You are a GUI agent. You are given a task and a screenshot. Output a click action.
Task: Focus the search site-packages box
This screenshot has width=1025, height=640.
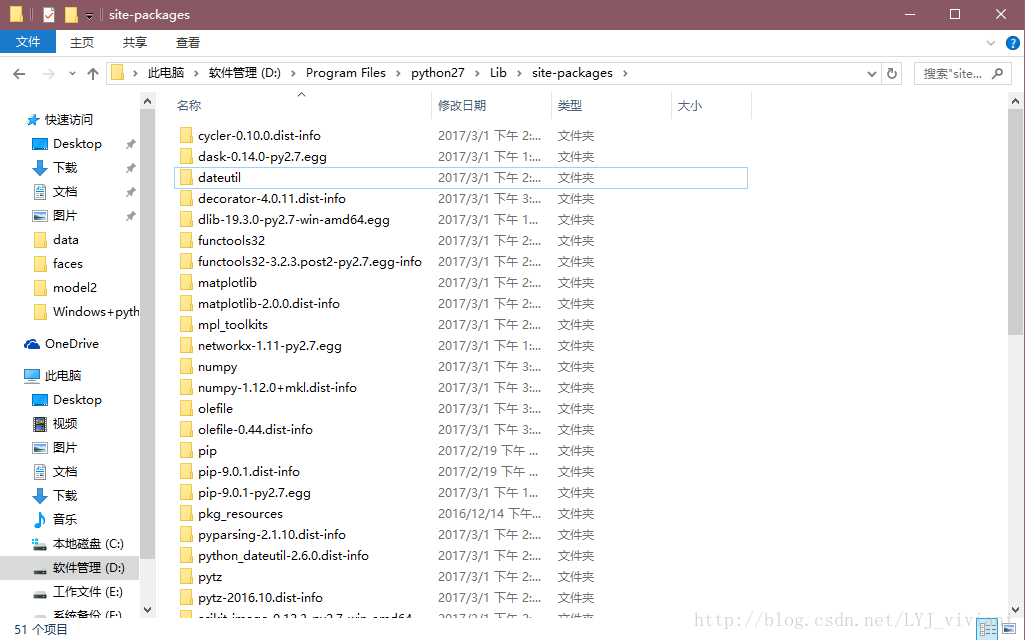pos(962,73)
